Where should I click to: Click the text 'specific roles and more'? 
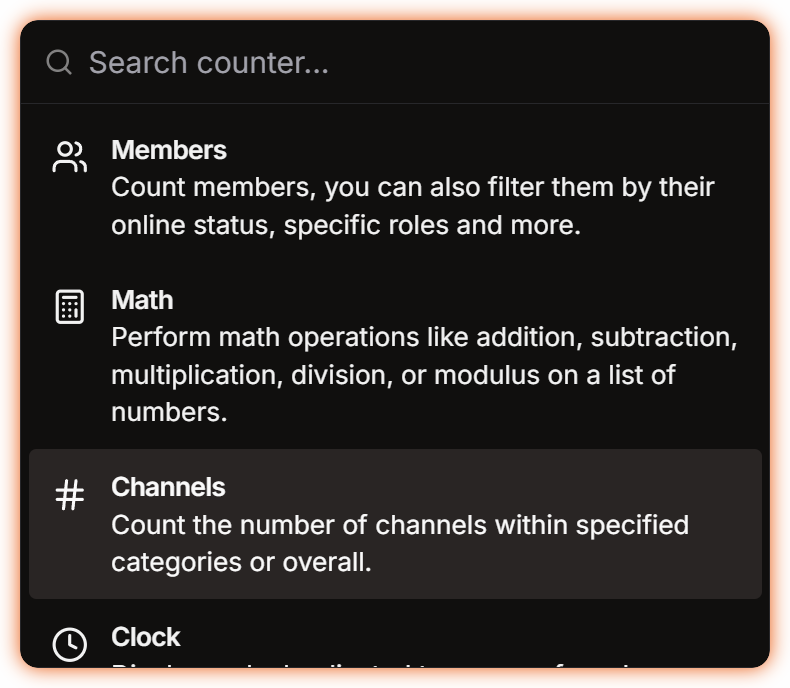point(432,225)
